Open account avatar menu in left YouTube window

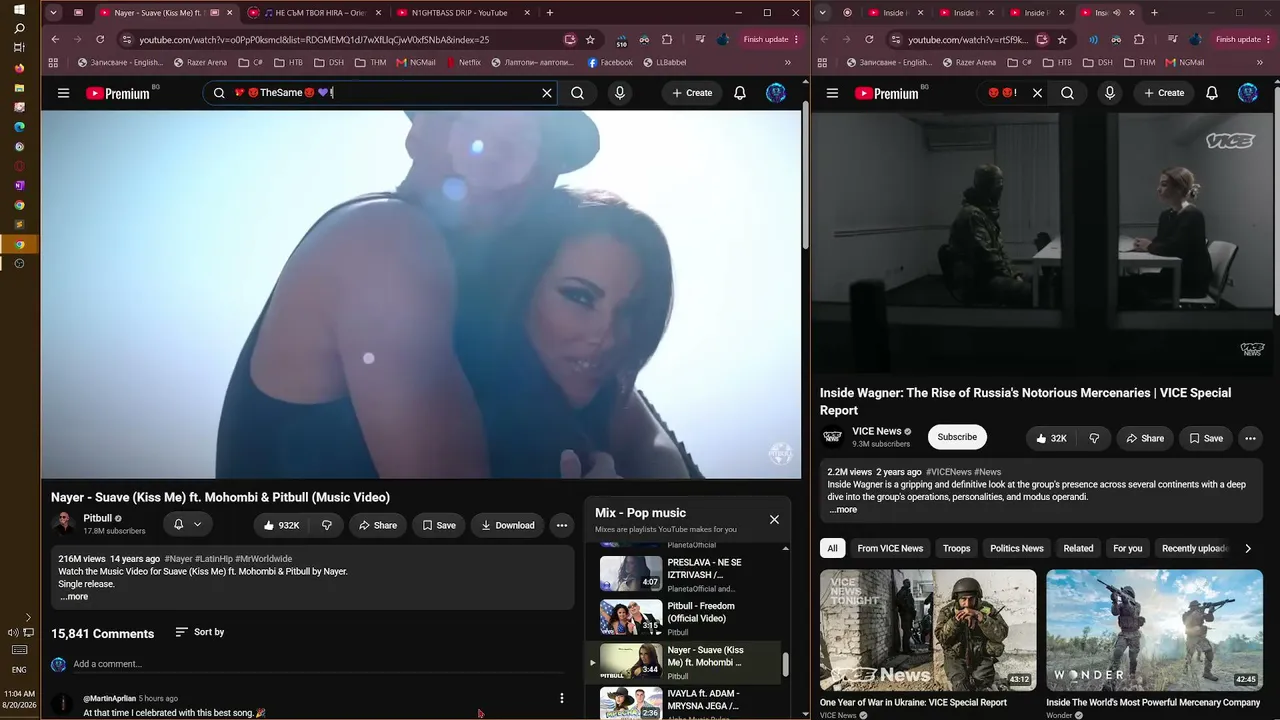[776, 93]
